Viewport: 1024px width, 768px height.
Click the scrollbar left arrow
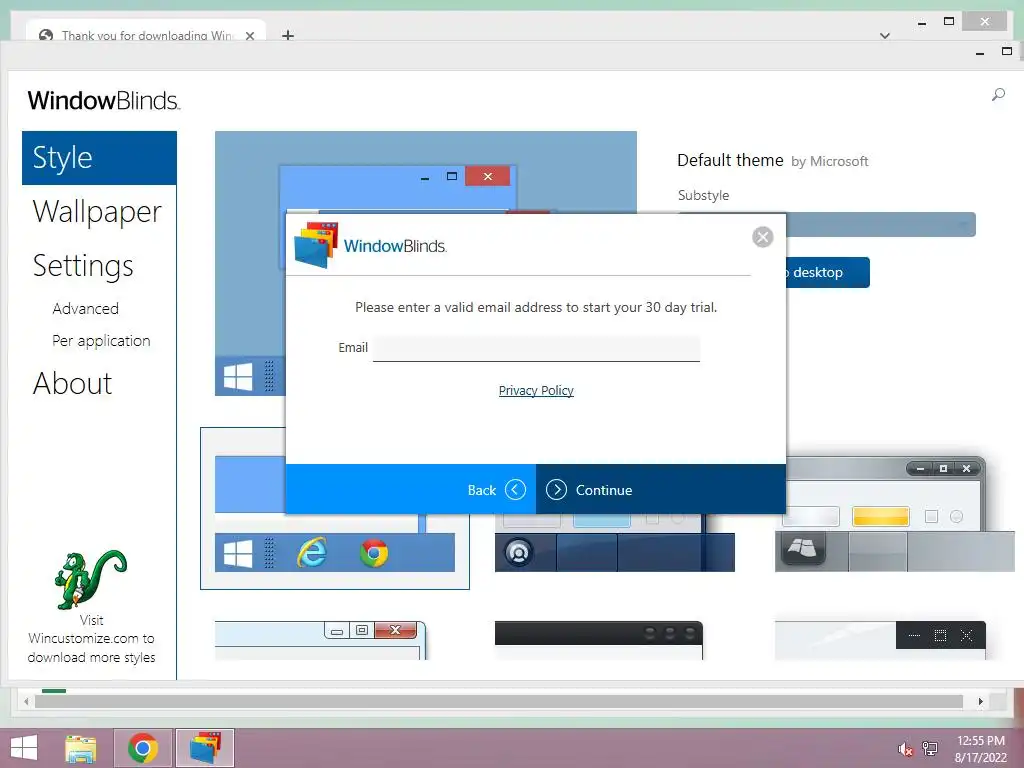(x=26, y=701)
